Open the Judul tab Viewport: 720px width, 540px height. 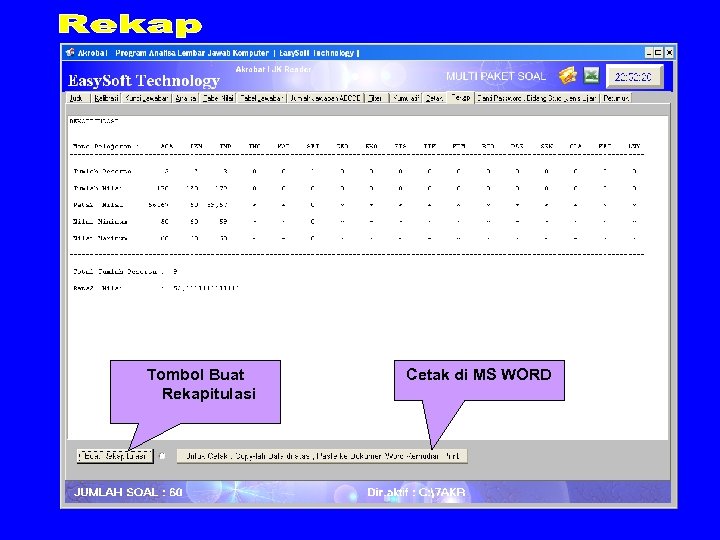point(76,98)
